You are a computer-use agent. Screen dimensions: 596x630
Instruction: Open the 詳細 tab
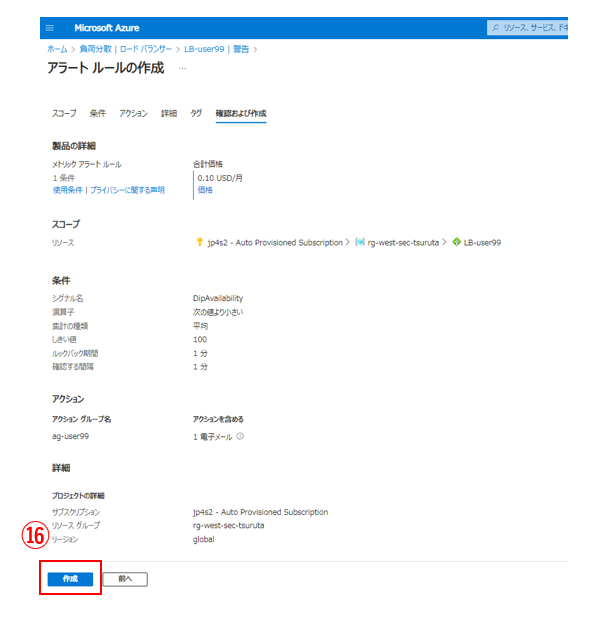click(169, 113)
